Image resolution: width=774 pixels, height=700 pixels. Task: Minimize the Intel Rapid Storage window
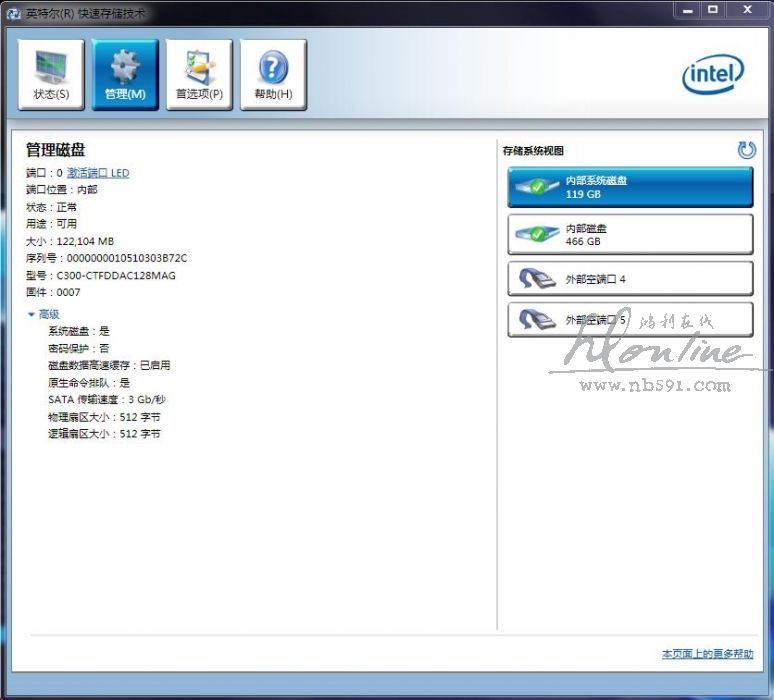tap(687, 9)
